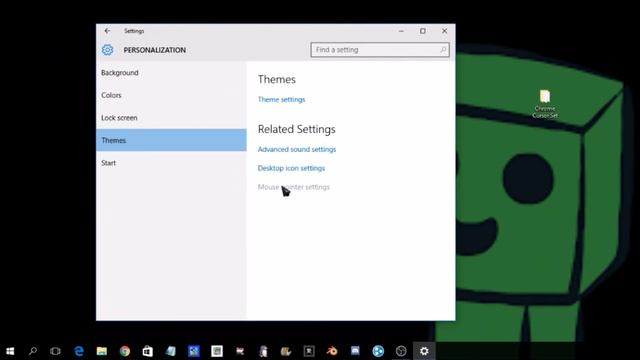Open Mouse pointer settings link
This screenshot has width=640, height=360.
293,187
